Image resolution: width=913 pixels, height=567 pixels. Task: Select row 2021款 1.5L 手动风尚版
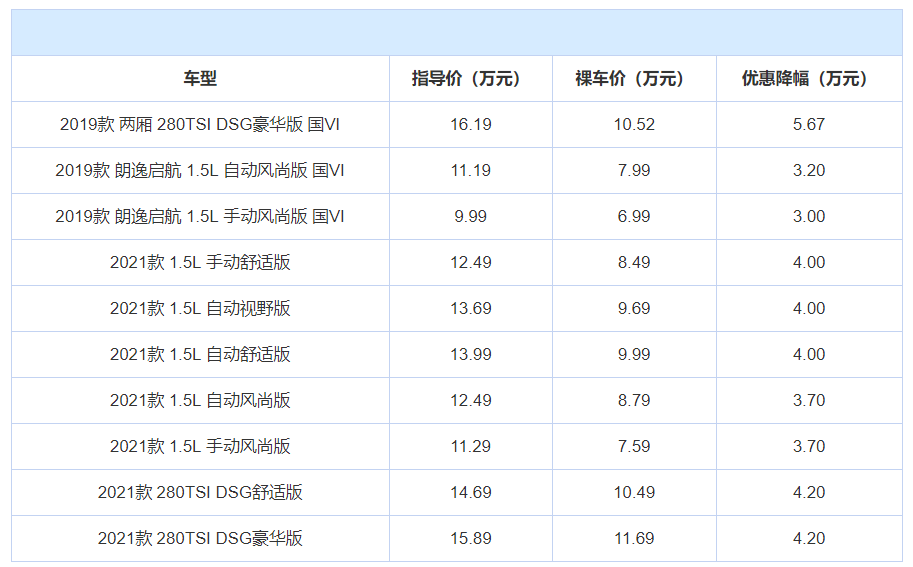point(456,446)
